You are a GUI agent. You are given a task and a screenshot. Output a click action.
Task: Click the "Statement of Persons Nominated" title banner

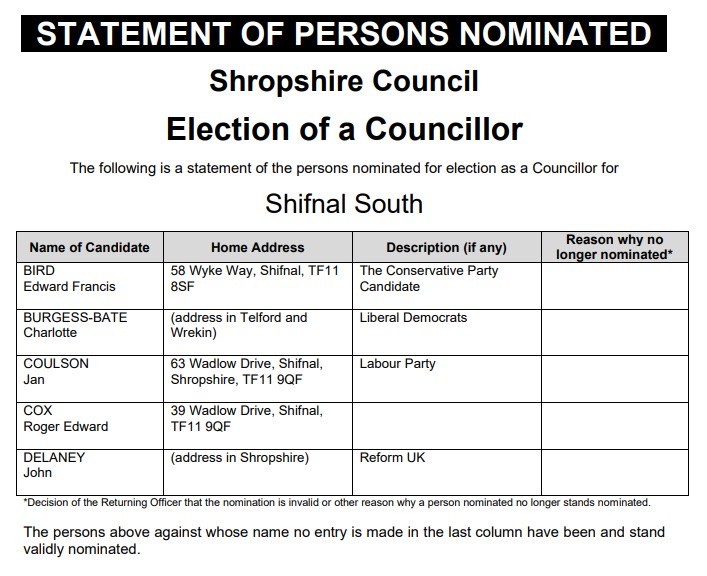click(344, 32)
